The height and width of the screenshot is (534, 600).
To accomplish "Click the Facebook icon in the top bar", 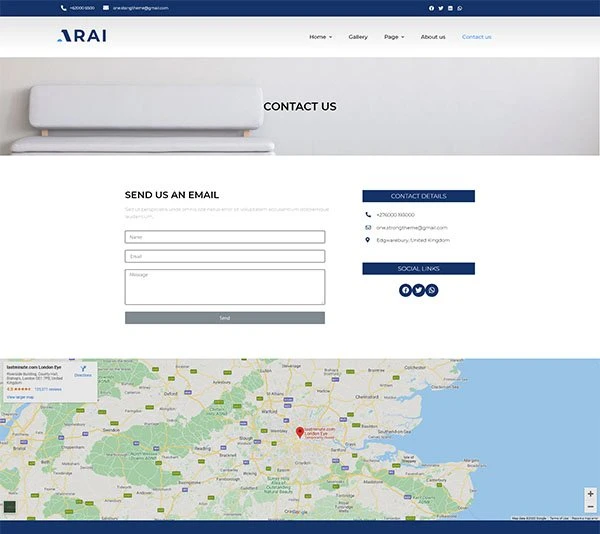I will [x=431, y=8].
